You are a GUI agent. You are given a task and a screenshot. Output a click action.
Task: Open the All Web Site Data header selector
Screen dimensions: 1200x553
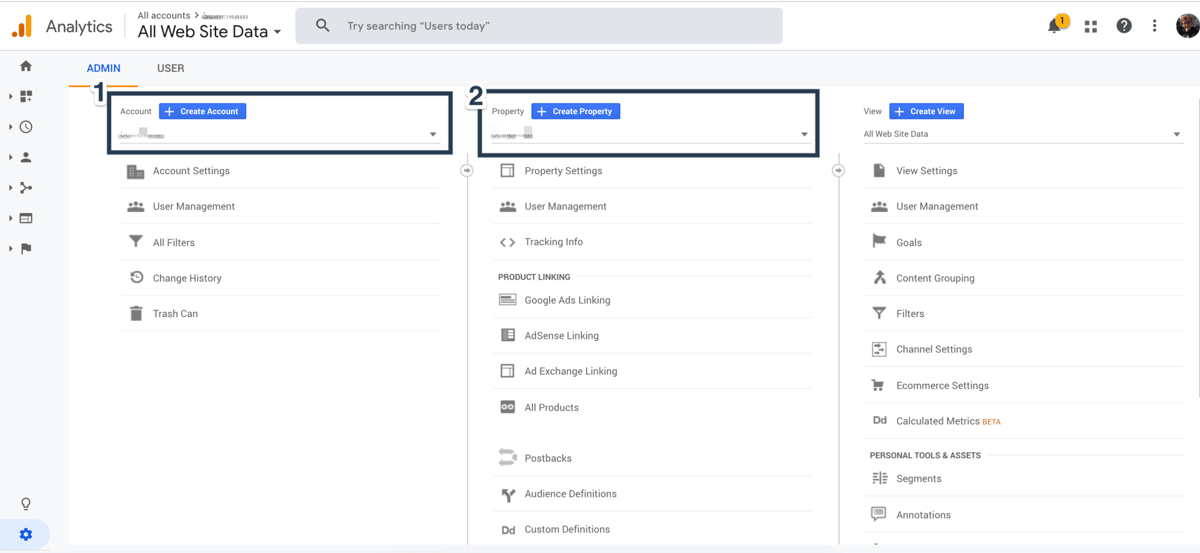point(209,32)
